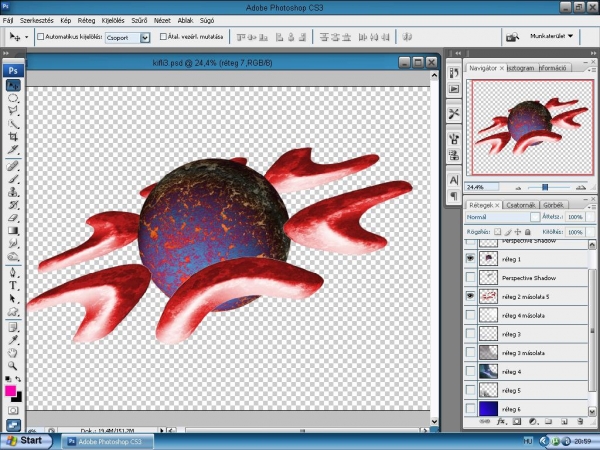This screenshot has width=600, height=450.
Task: Open the Kitöltés fill arrow
Action: click(590, 232)
